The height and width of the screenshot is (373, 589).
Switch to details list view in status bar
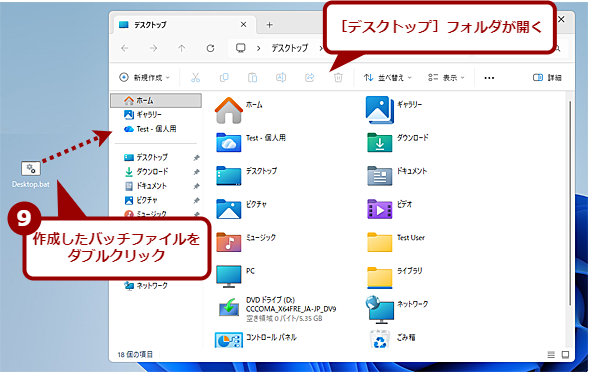551,355
